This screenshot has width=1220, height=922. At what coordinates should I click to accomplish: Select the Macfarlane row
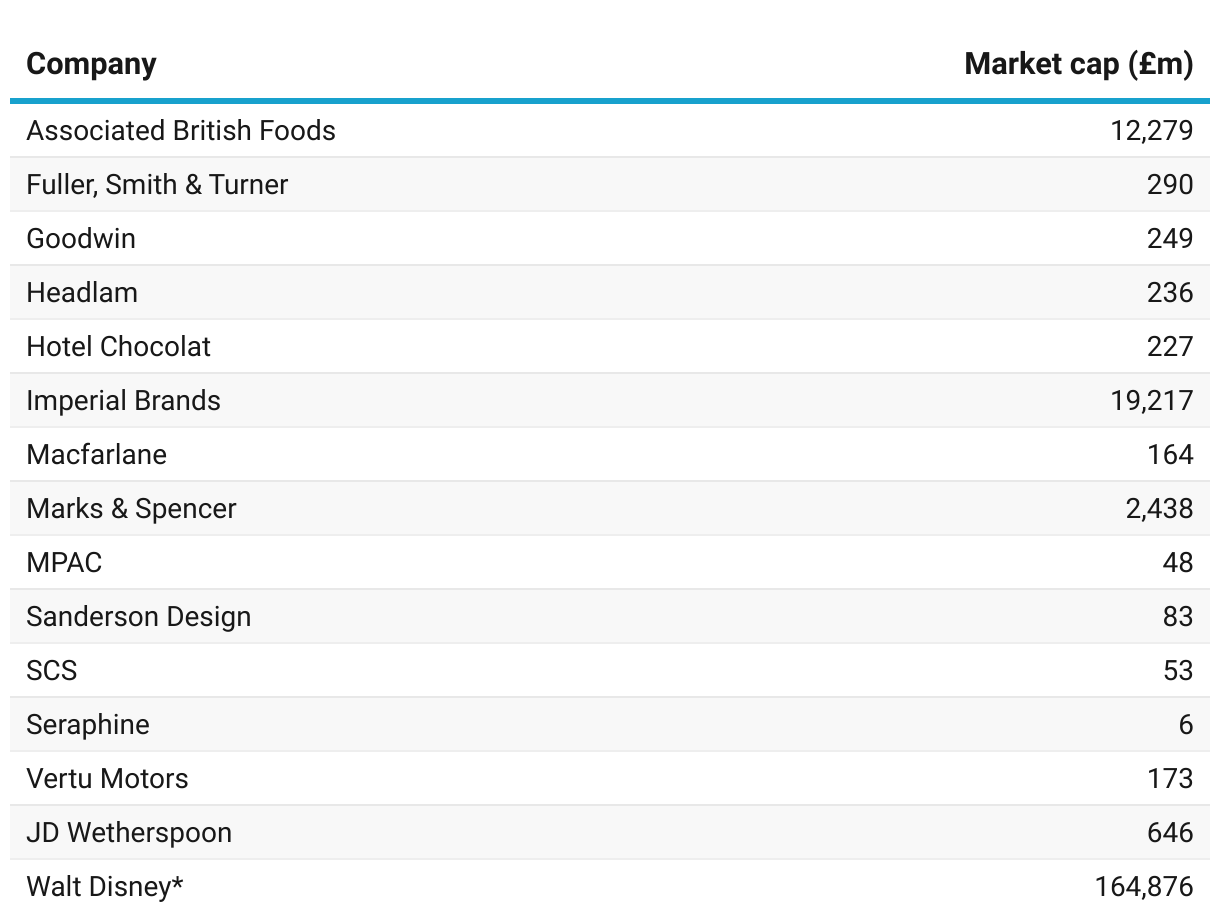[610, 454]
